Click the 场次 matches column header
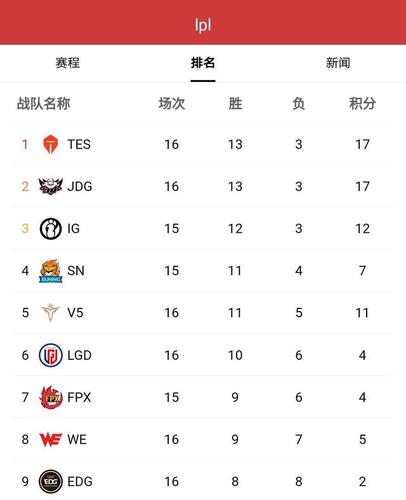Image resolution: width=406 pixels, height=500 pixels. point(172,103)
